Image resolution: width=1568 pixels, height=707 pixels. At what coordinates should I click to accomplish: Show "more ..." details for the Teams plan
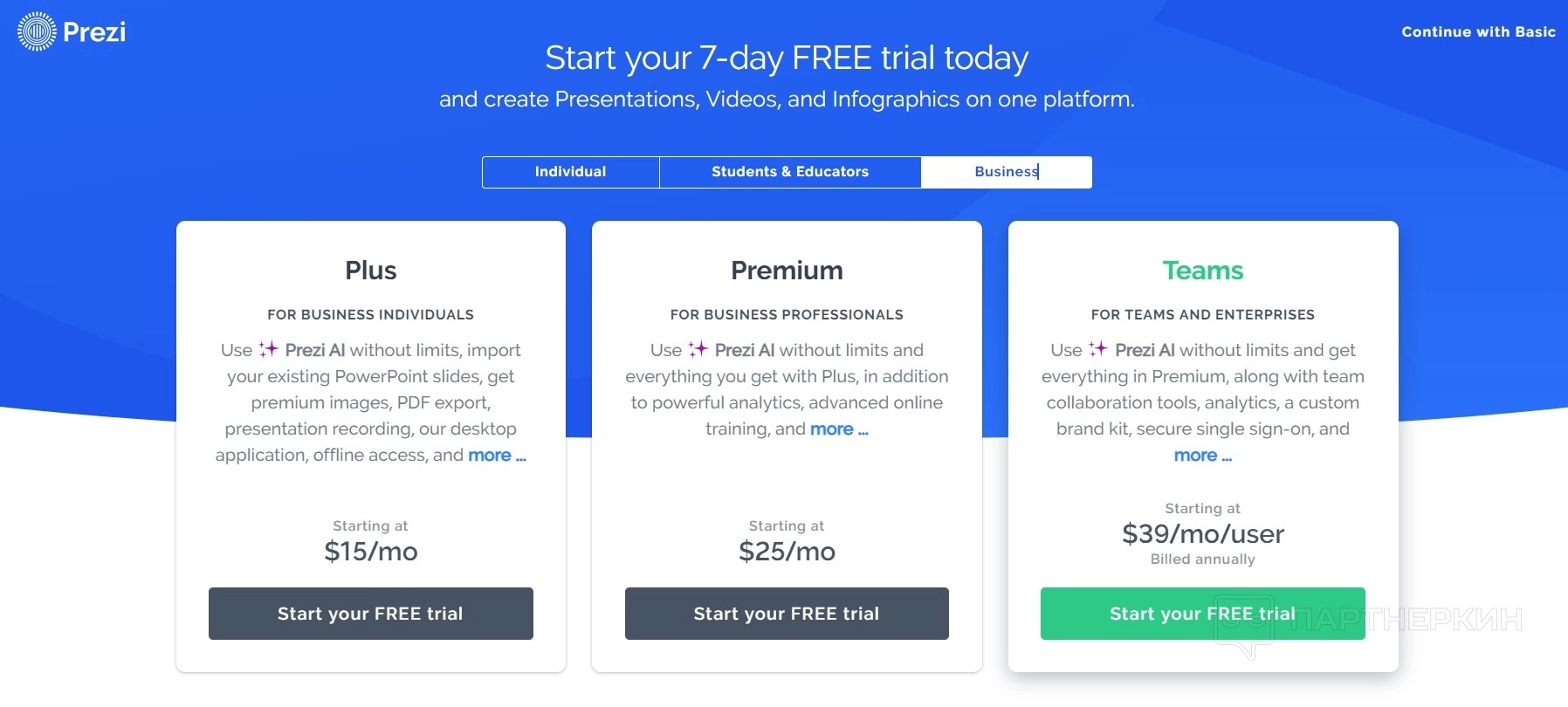pyautogui.click(x=1202, y=456)
